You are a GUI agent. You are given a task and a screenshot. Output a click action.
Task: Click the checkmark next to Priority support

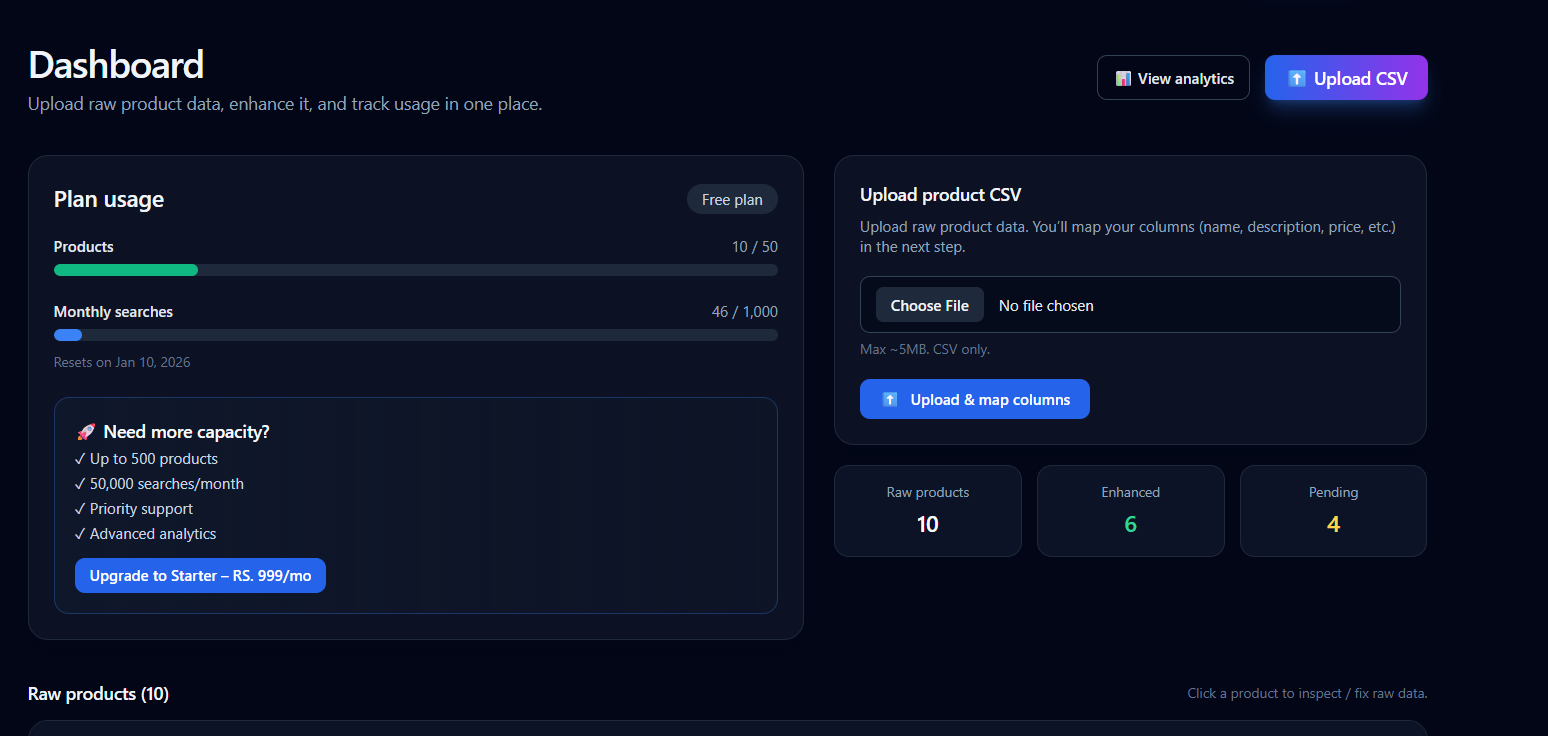tap(80, 508)
